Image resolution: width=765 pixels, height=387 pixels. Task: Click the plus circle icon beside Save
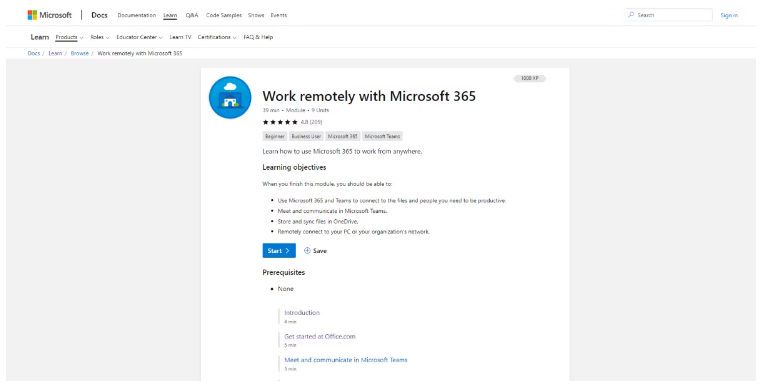307,250
